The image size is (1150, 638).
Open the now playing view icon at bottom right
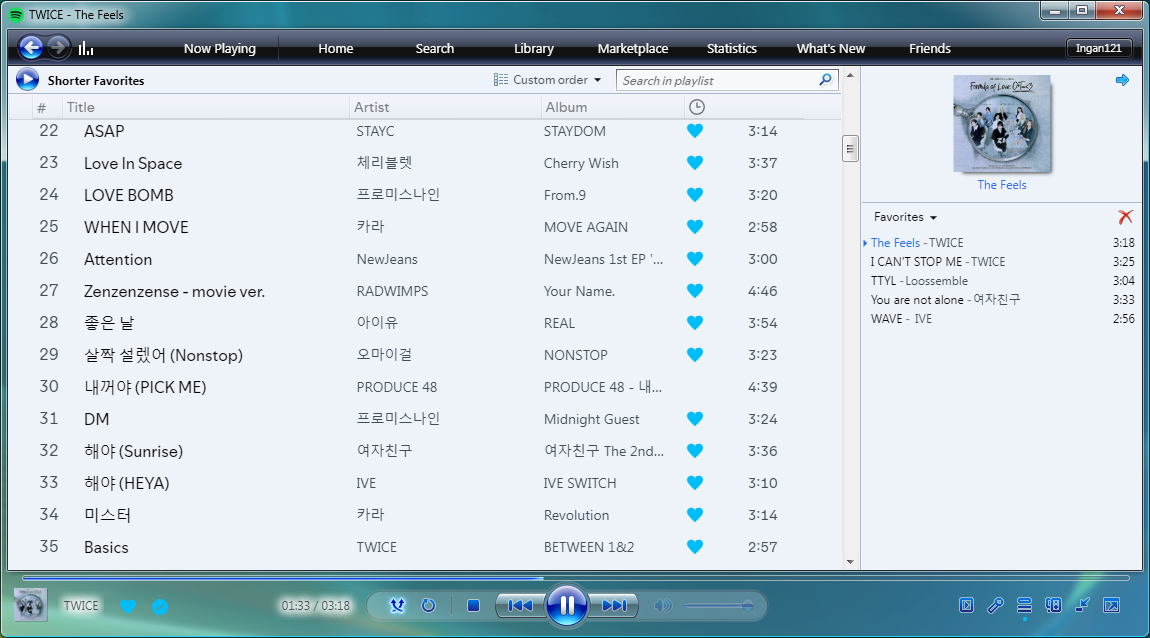tap(967, 605)
